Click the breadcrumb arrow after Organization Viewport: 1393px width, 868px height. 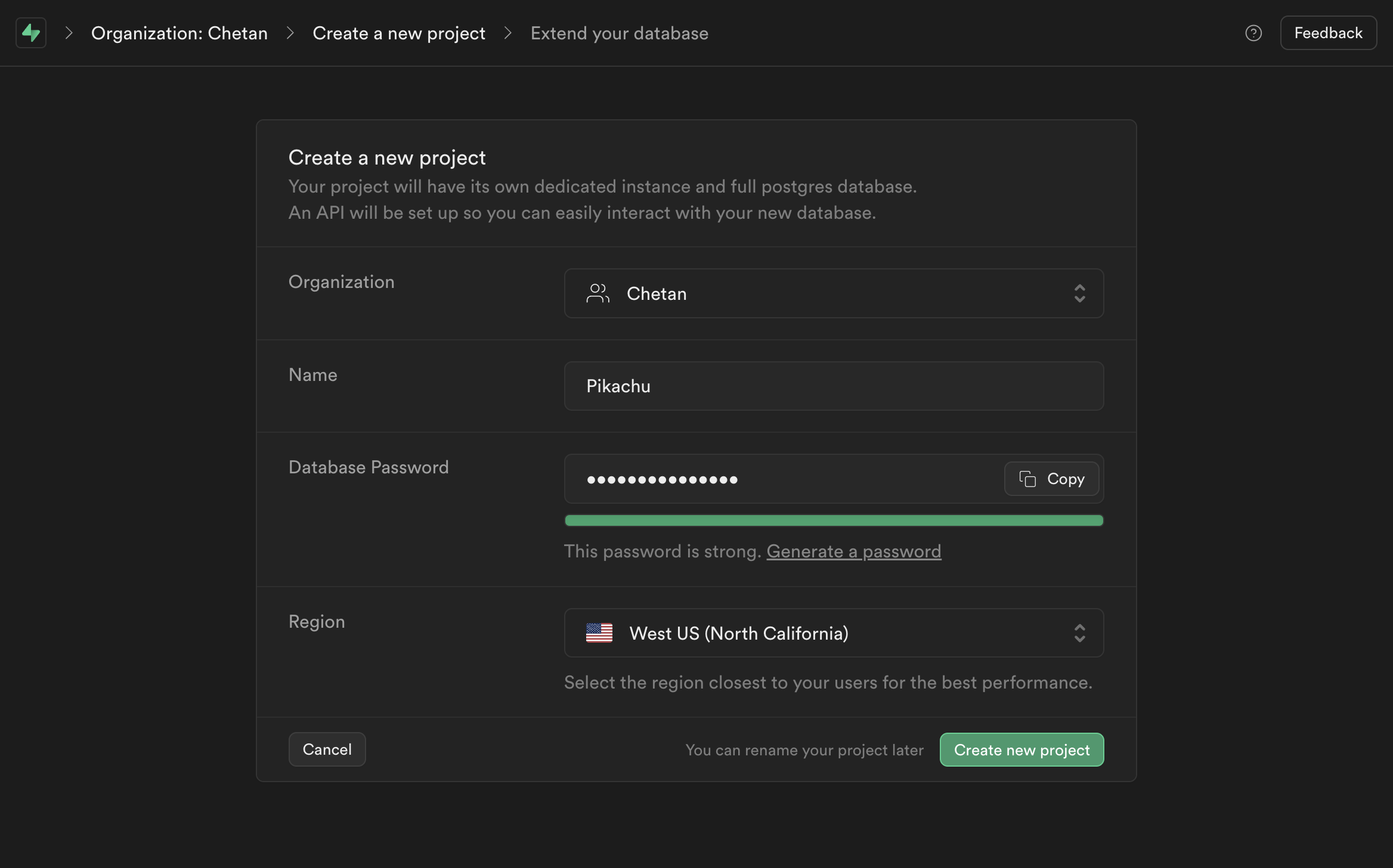click(x=289, y=32)
